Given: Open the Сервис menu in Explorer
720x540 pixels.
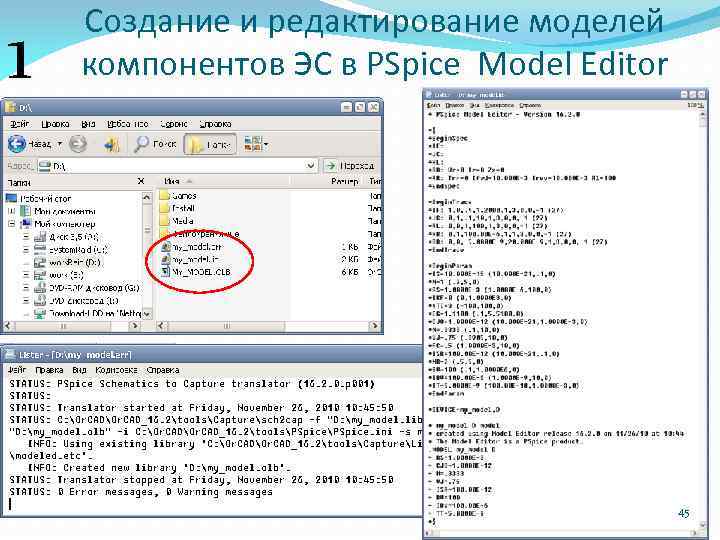Looking at the screenshot, I should click(x=174, y=124).
